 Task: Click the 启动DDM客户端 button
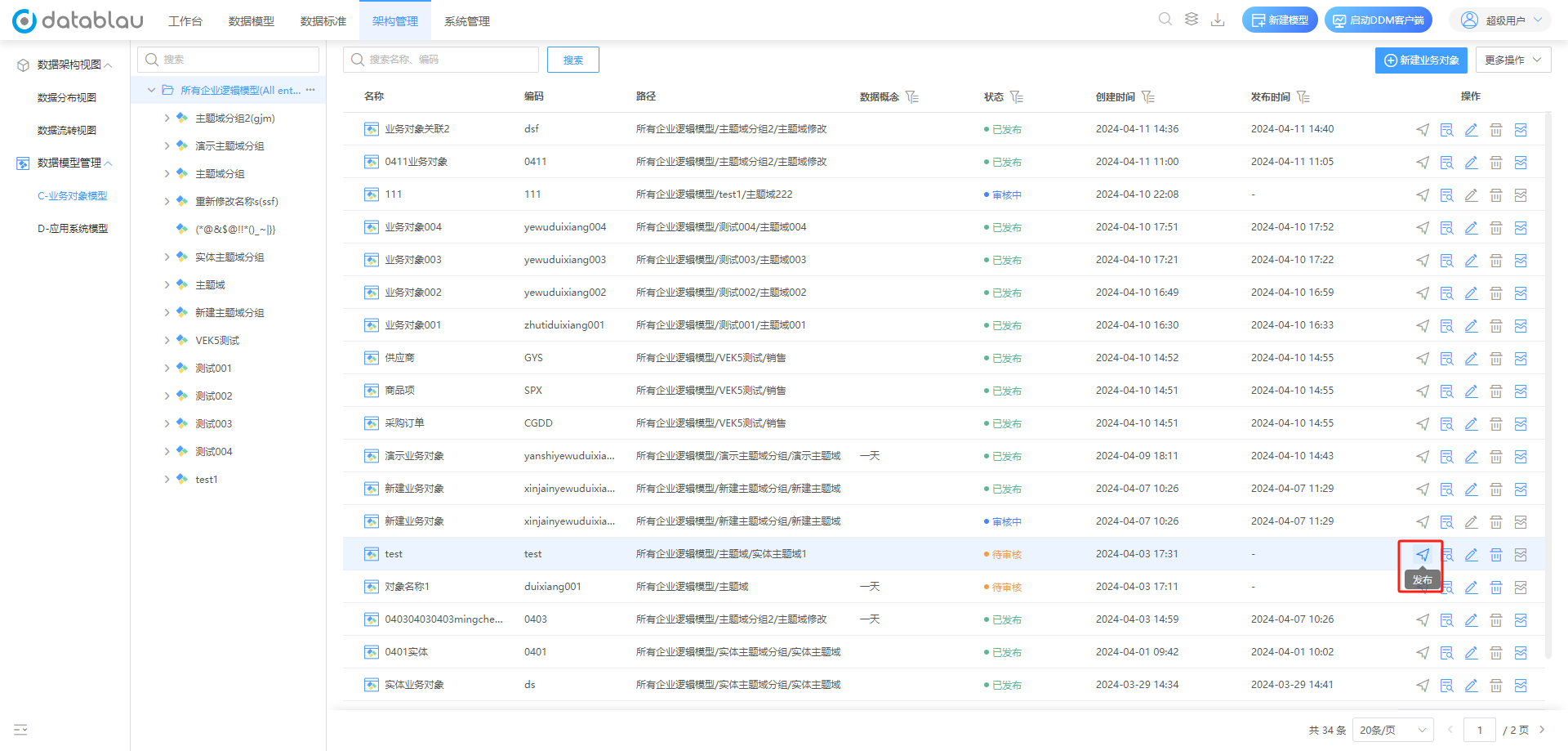tap(1379, 20)
